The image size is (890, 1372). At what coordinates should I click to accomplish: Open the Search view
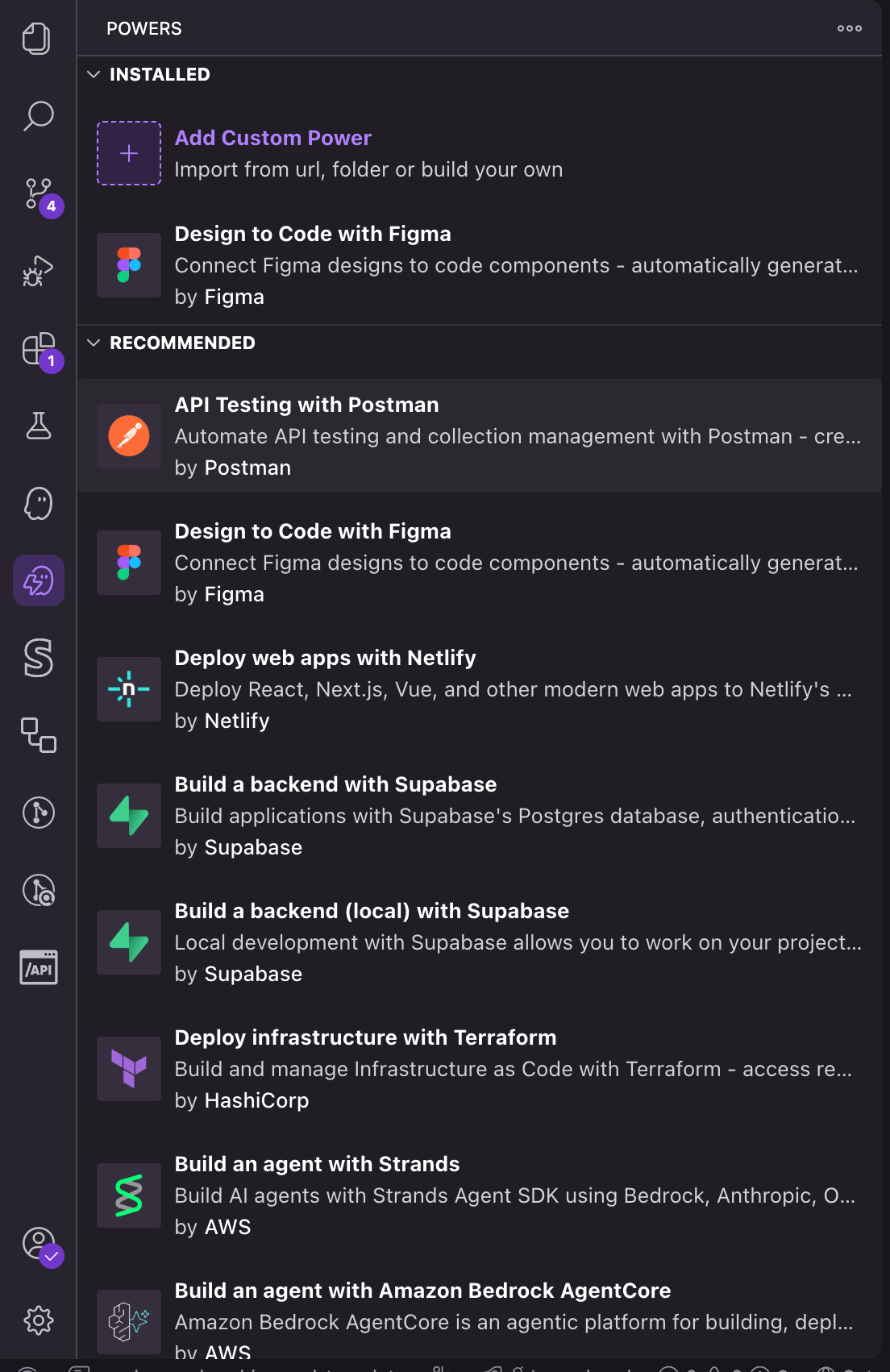(38, 116)
